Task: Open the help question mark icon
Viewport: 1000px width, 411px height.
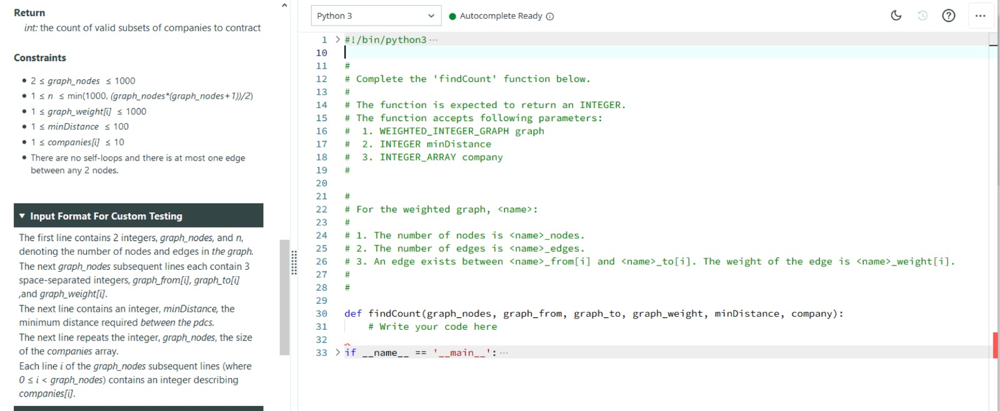Action: pyautogui.click(x=949, y=16)
